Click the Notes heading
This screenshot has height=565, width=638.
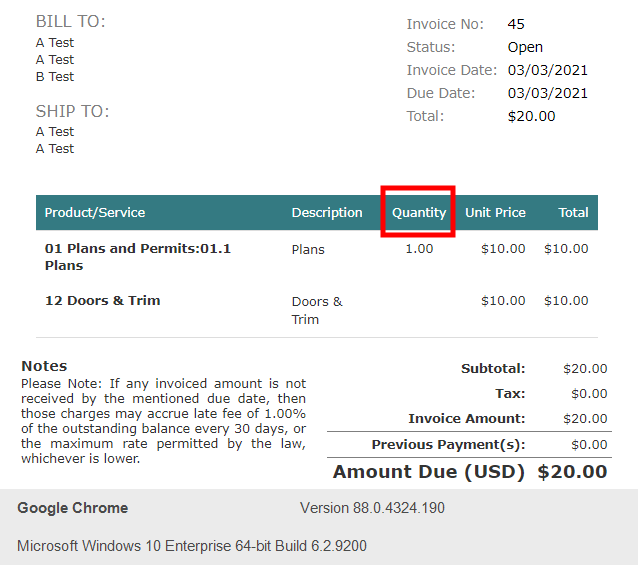[x=44, y=366]
